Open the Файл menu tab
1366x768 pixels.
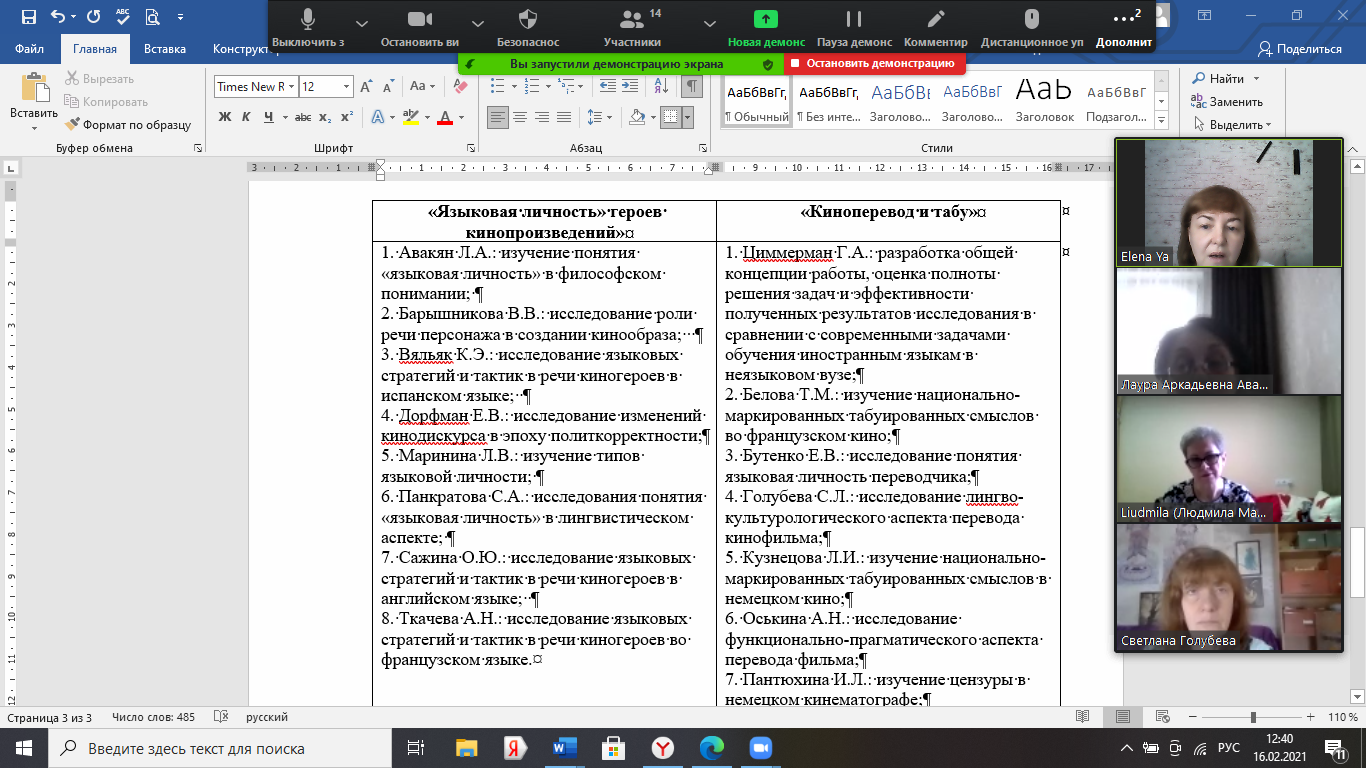coord(30,49)
